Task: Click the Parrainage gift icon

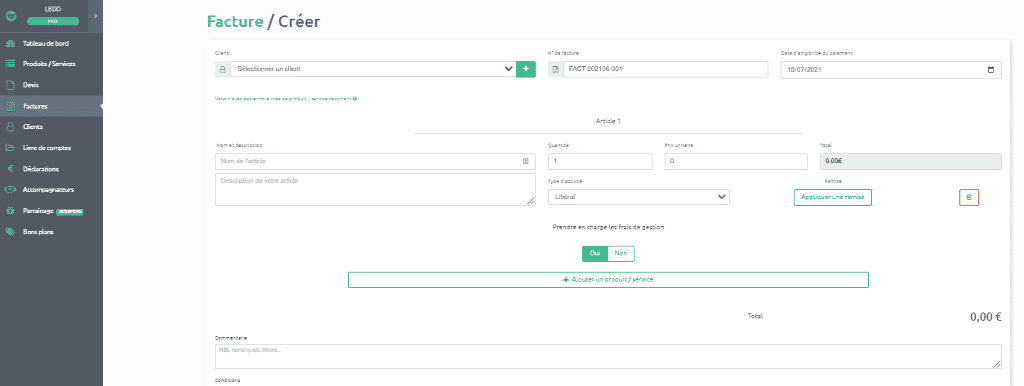Action: coord(10,211)
